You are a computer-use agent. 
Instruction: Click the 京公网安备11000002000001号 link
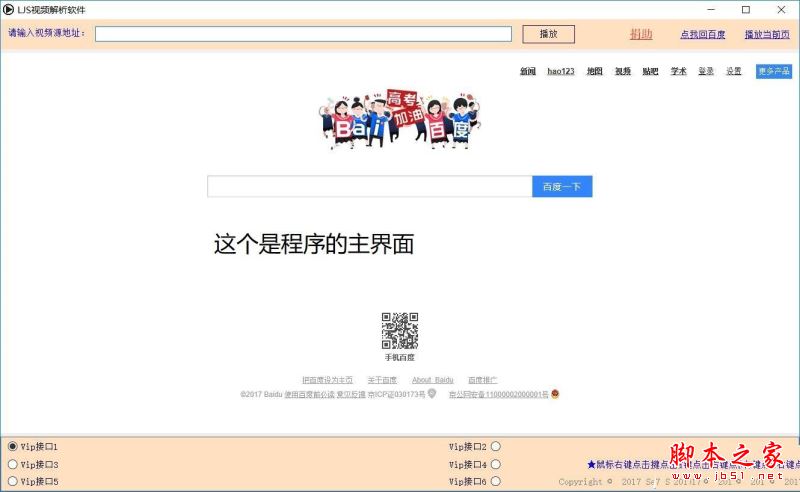(x=498, y=394)
